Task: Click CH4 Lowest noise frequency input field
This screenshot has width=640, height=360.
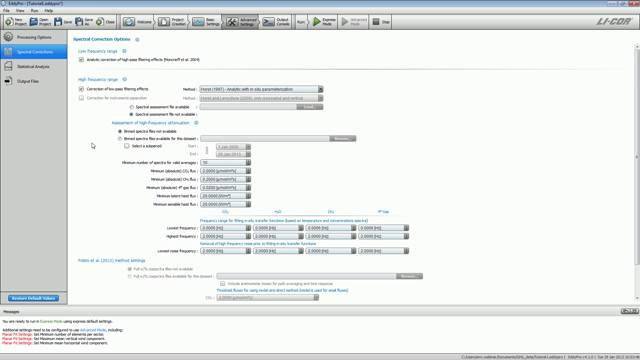Action: coord(331,251)
